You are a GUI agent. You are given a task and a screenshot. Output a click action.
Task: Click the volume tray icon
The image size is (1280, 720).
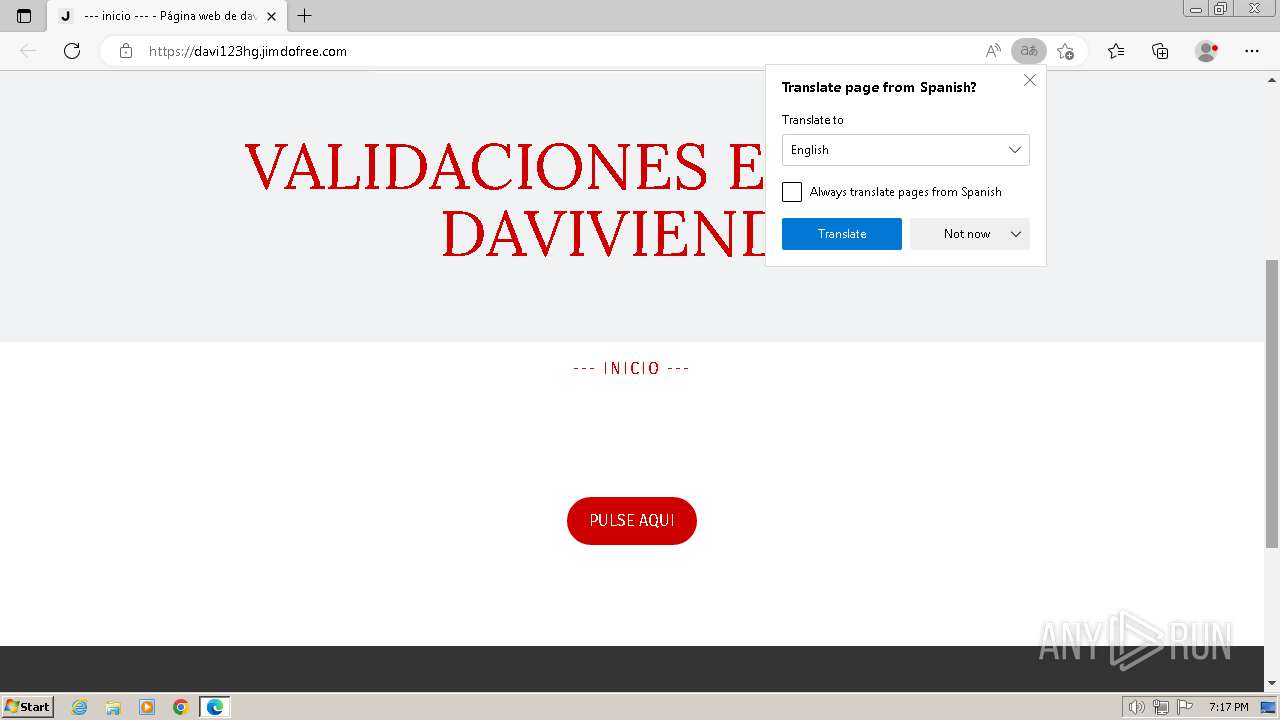[x=1137, y=707]
